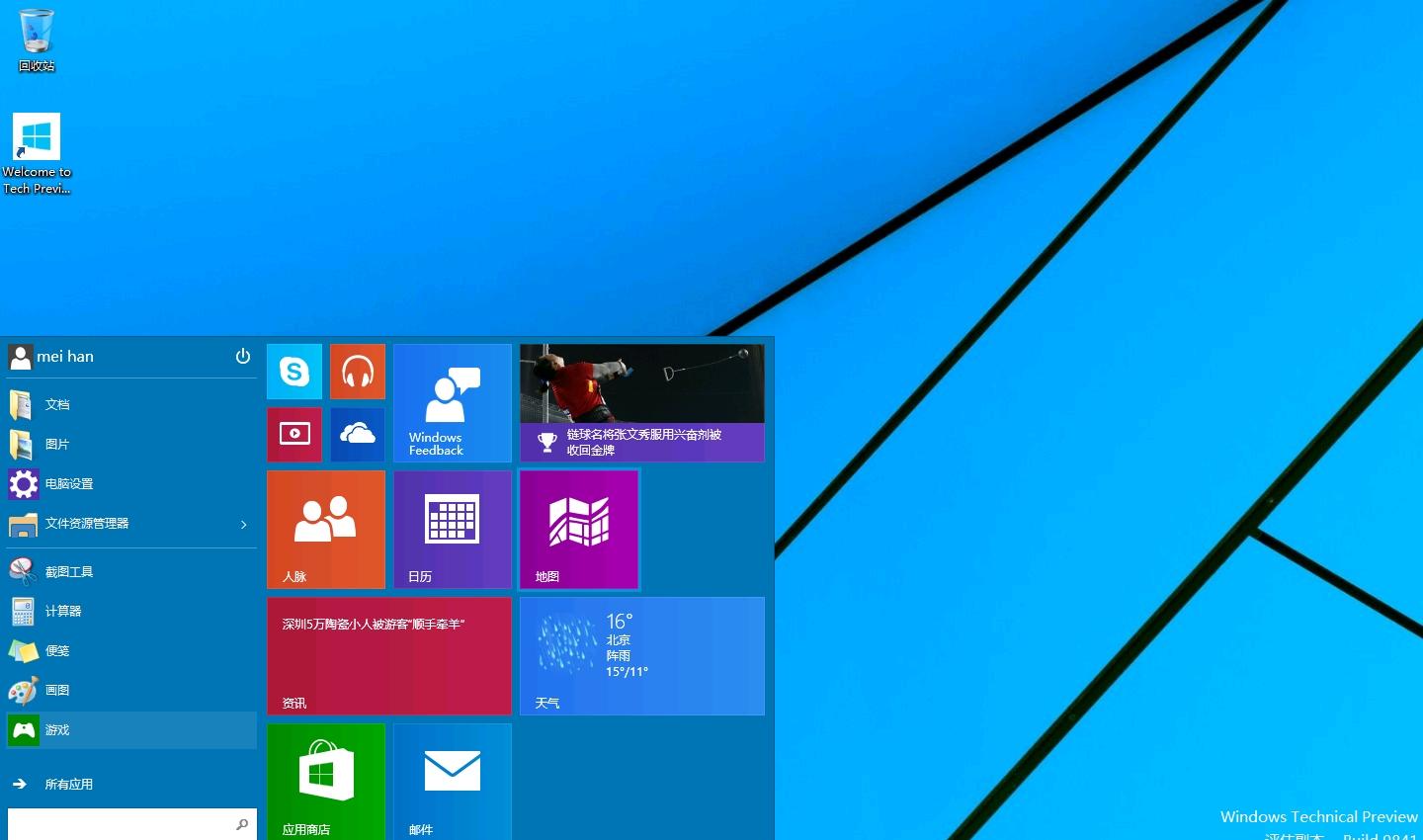Open the Music headphones tile
Viewport: 1423px width, 840px height.
tap(358, 372)
